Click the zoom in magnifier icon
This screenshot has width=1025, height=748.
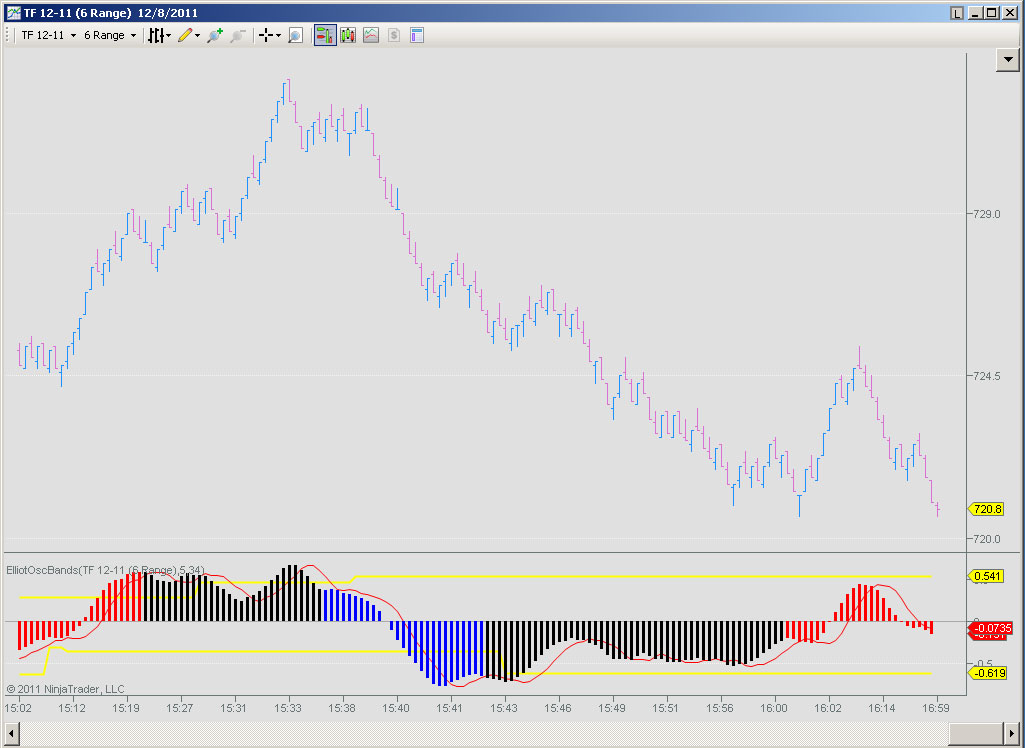tap(214, 35)
